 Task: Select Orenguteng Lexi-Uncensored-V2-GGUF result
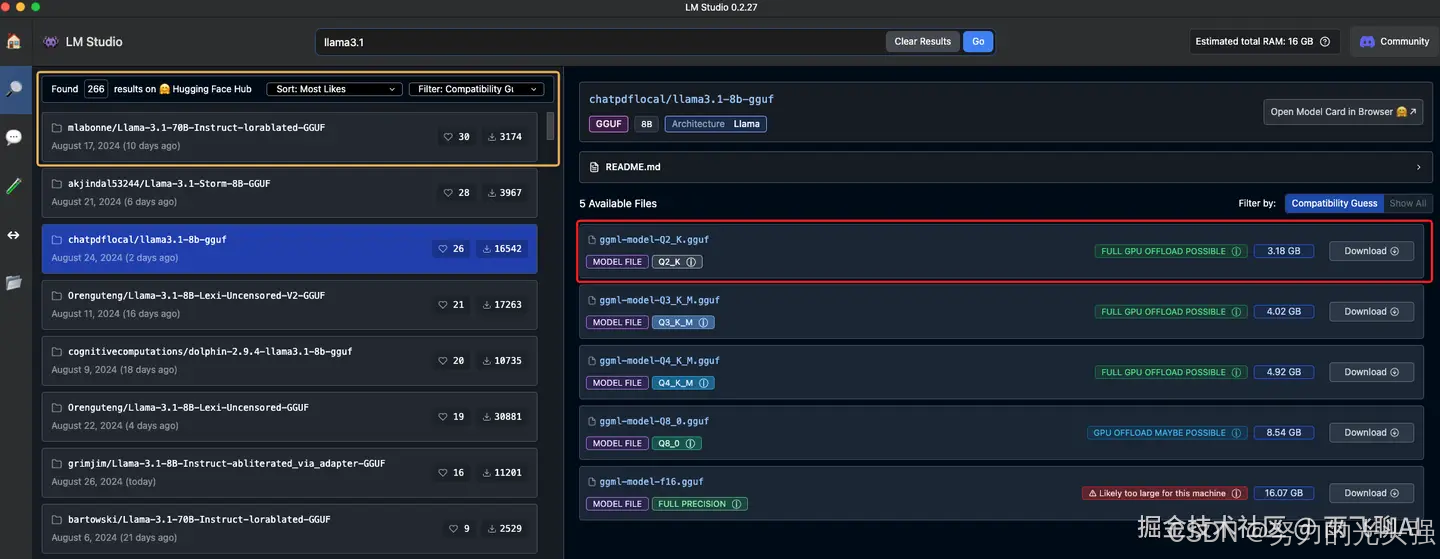pyautogui.click(x=290, y=305)
